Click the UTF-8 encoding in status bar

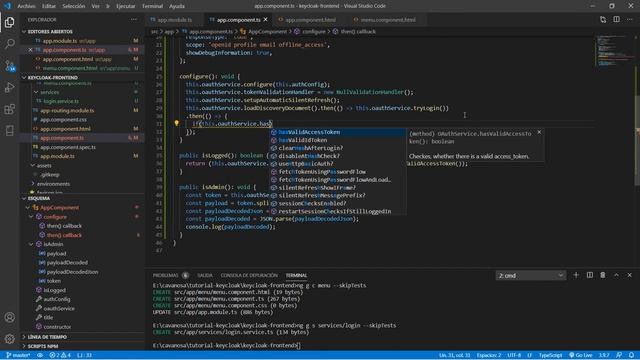pyautogui.click(x=514, y=355)
